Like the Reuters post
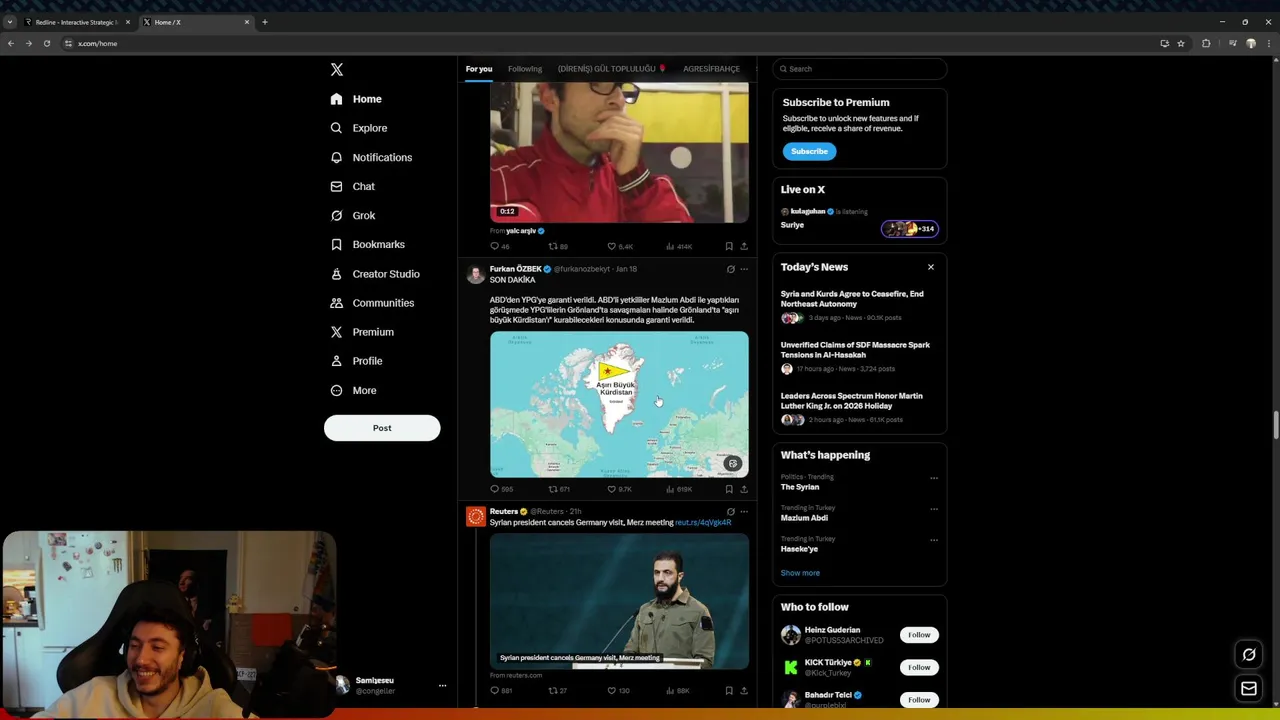Image resolution: width=1280 pixels, height=720 pixels. [x=618, y=690]
